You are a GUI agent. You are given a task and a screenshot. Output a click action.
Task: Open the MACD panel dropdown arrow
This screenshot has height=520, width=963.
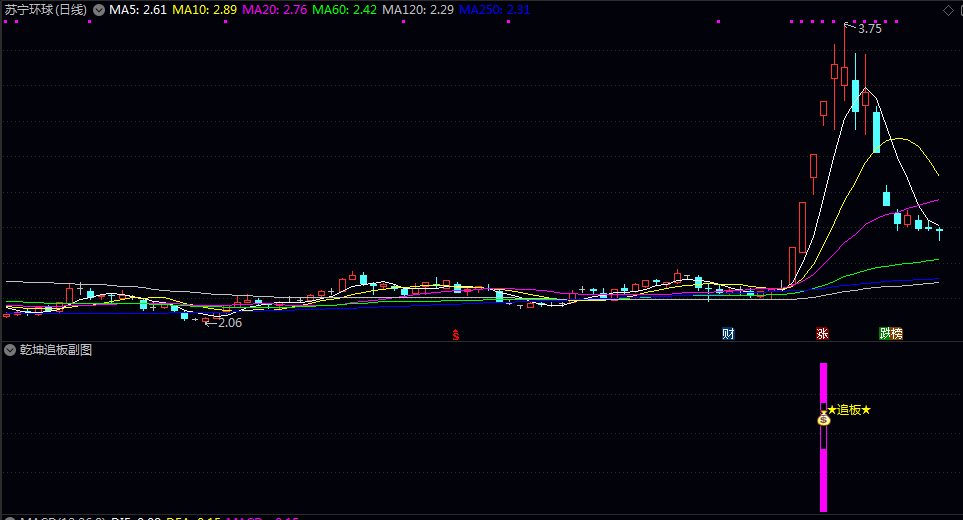tap(10, 519)
